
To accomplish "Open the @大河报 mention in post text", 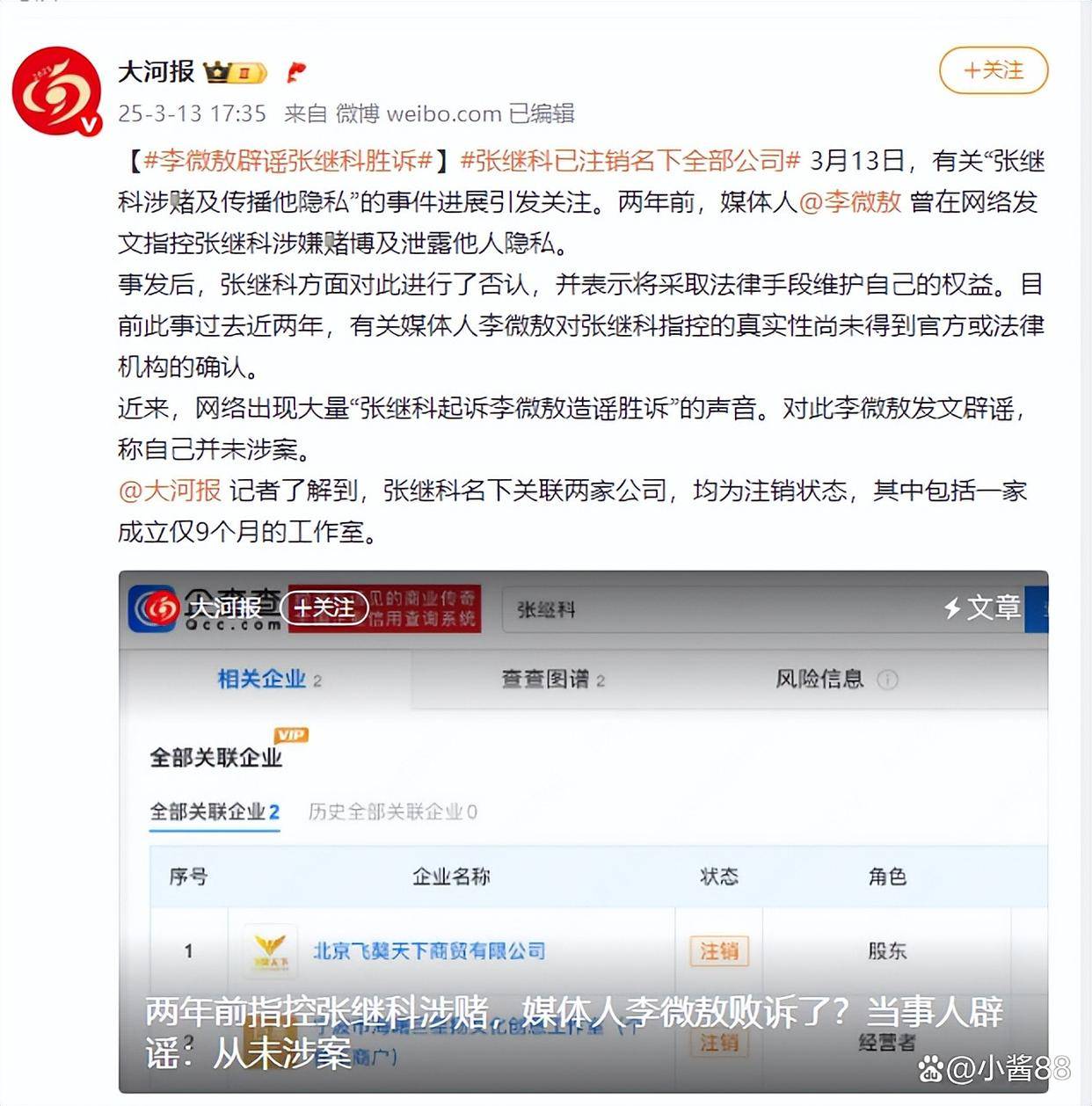I will pos(170,490).
